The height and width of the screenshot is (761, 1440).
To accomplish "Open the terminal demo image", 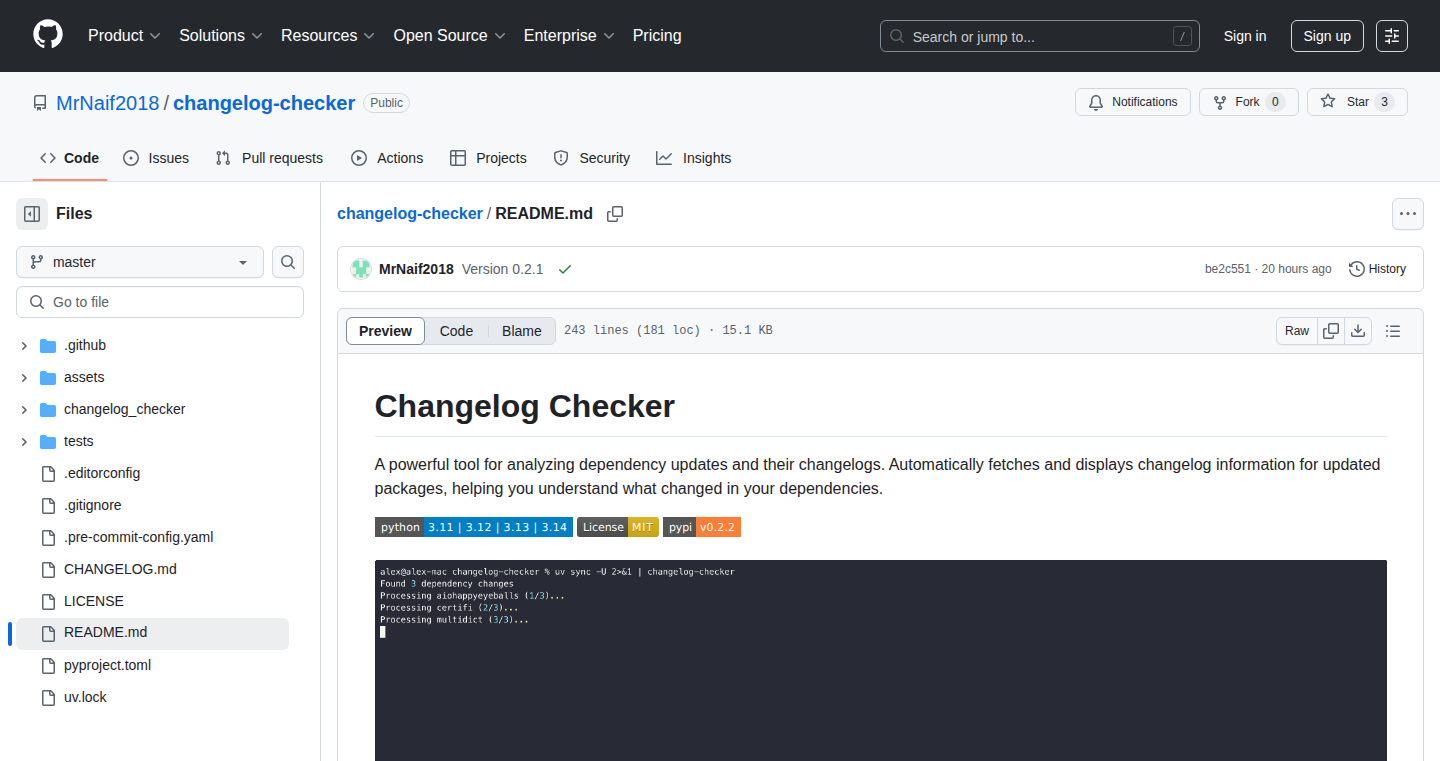I will click(x=880, y=660).
